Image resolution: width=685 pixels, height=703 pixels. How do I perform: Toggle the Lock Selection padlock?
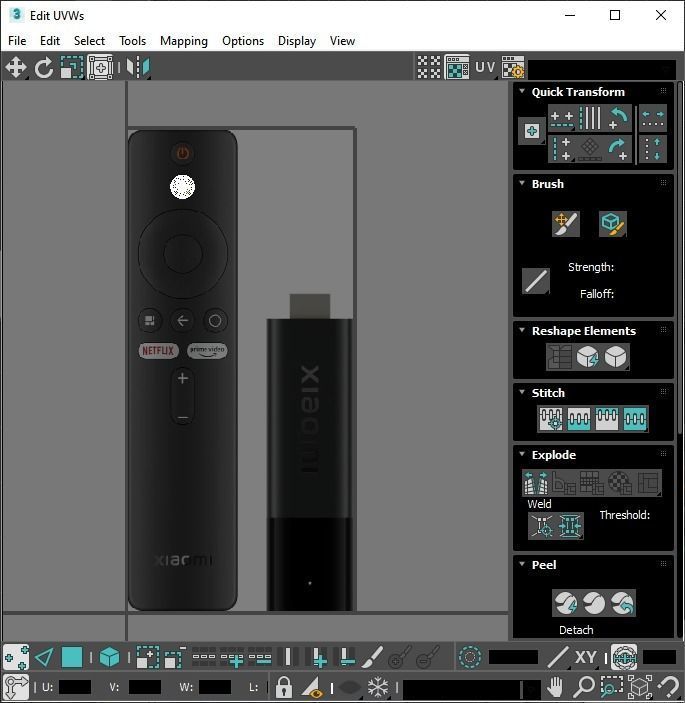point(283,686)
